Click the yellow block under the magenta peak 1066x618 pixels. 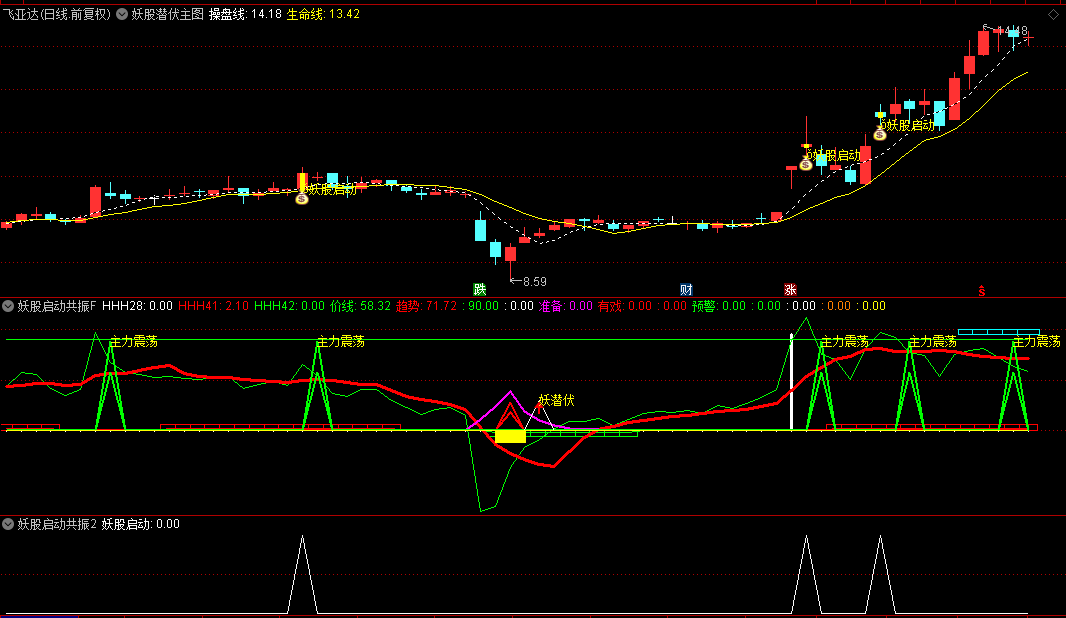click(x=510, y=436)
